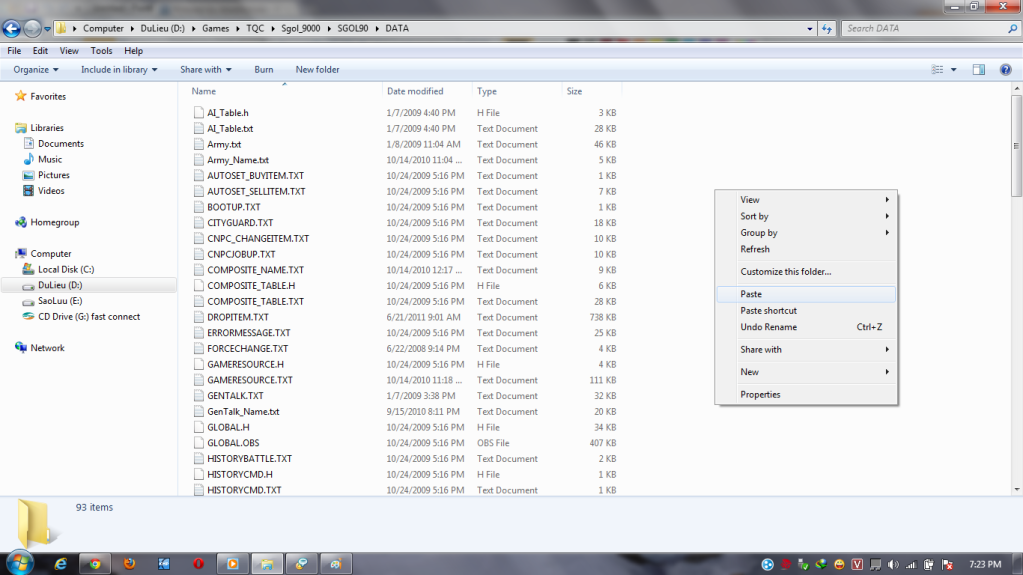
Task: Expand Group by submenu in context menu
Action: [806, 232]
